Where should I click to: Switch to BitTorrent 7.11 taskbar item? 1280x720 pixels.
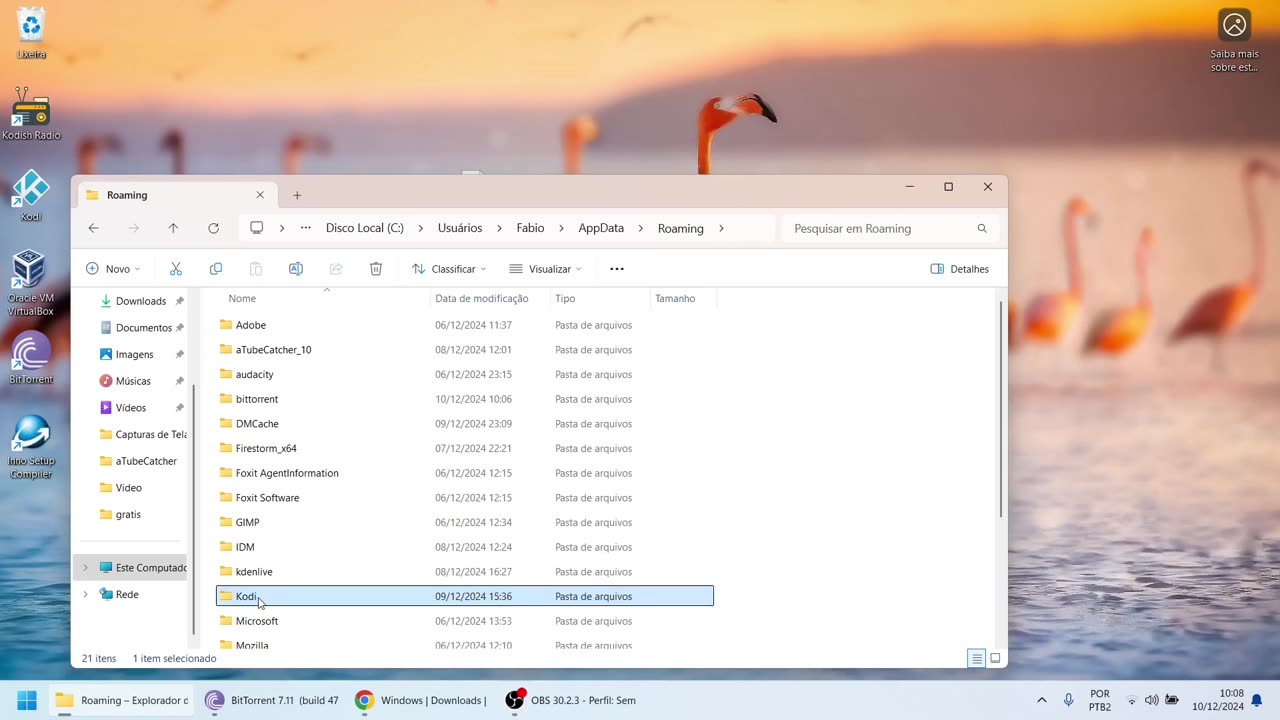[272, 700]
